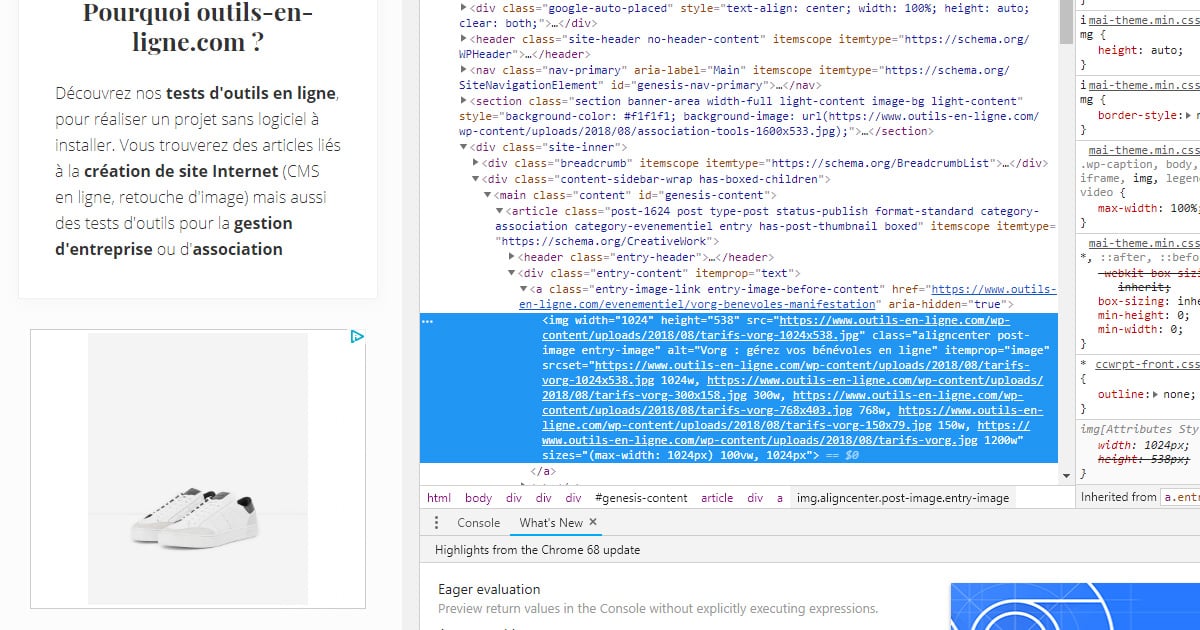Click the bold 'tests d'outils en ligne' text
Image resolution: width=1200 pixels, height=630 pixels.
[x=251, y=93]
